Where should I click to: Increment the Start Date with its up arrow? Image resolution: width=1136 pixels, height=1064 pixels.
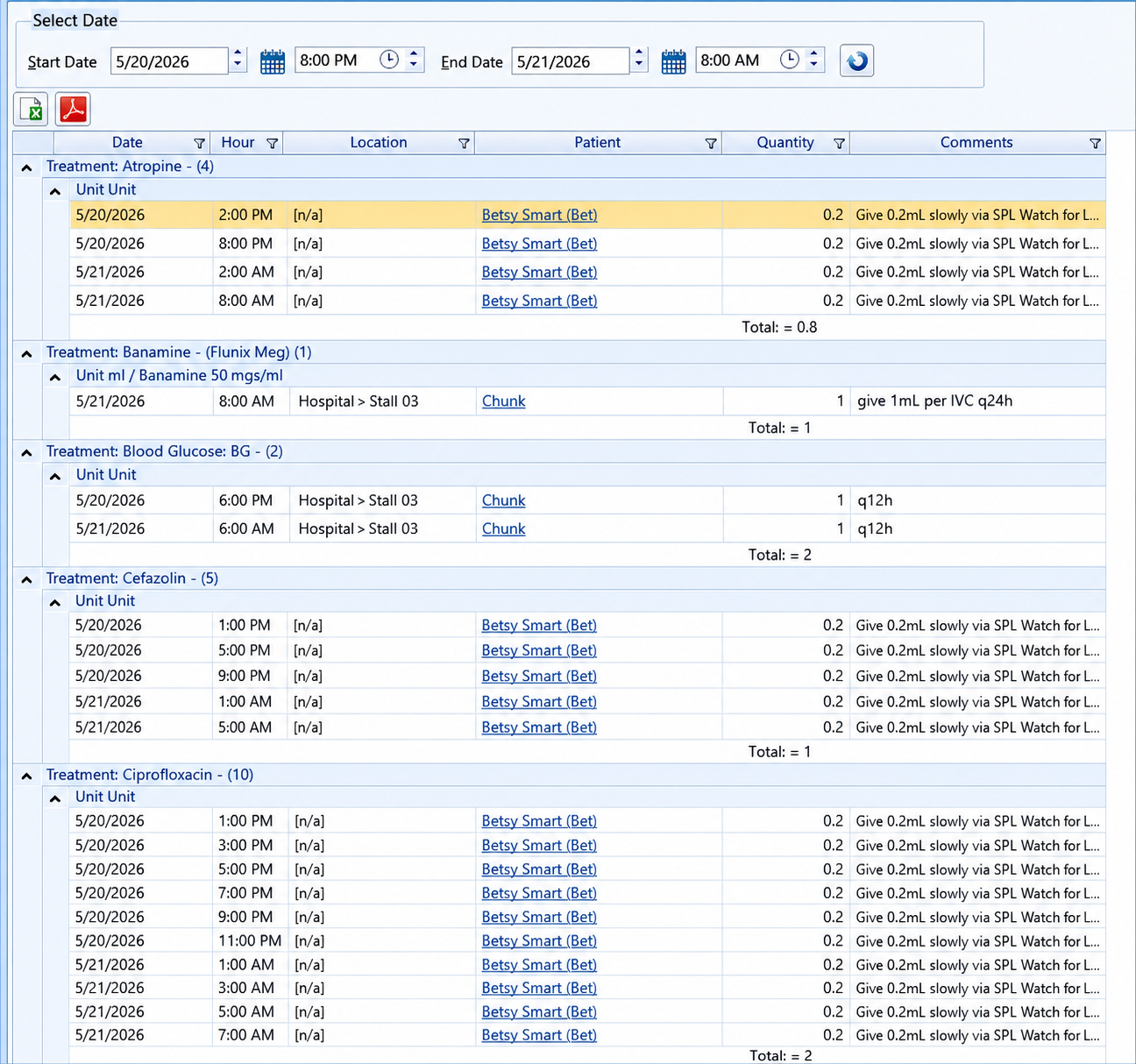click(x=238, y=54)
